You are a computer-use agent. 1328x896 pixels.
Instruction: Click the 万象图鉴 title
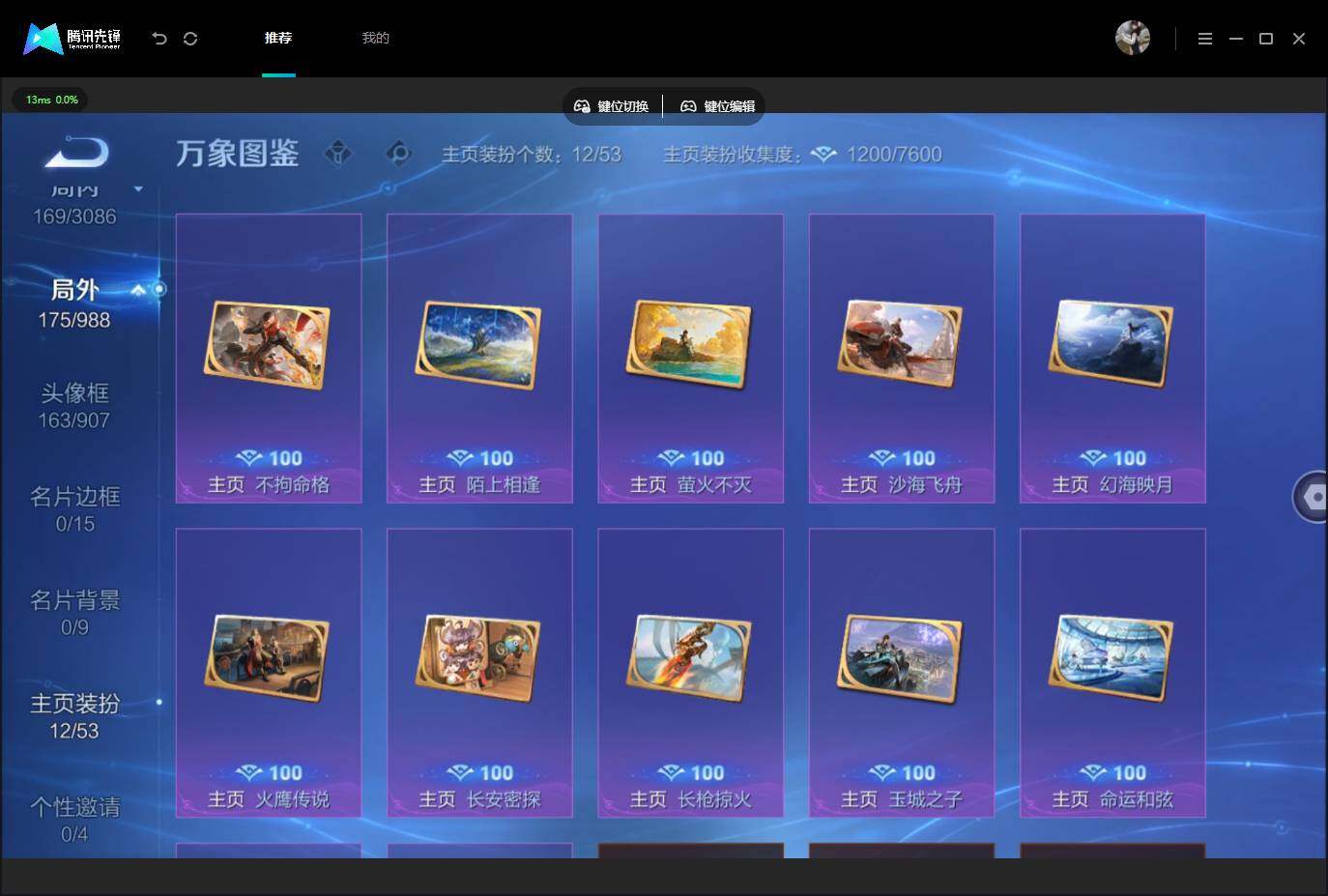[238, 153]
